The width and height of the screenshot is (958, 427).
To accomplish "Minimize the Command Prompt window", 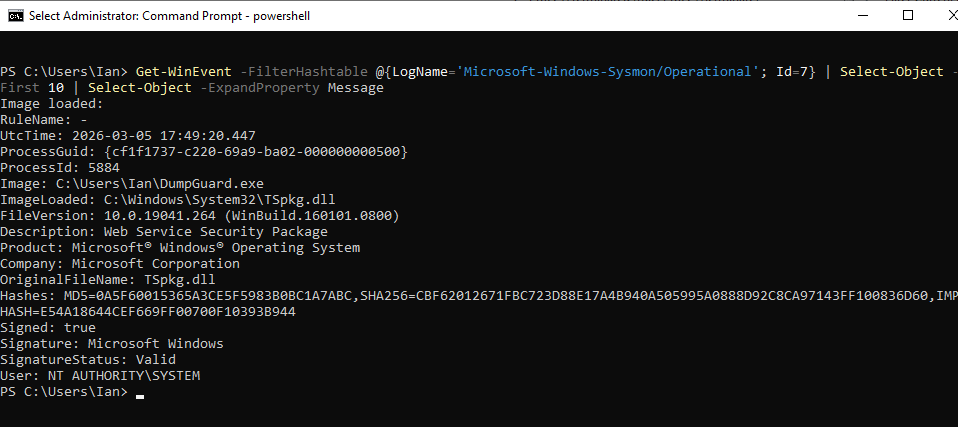I will [861, 15].
